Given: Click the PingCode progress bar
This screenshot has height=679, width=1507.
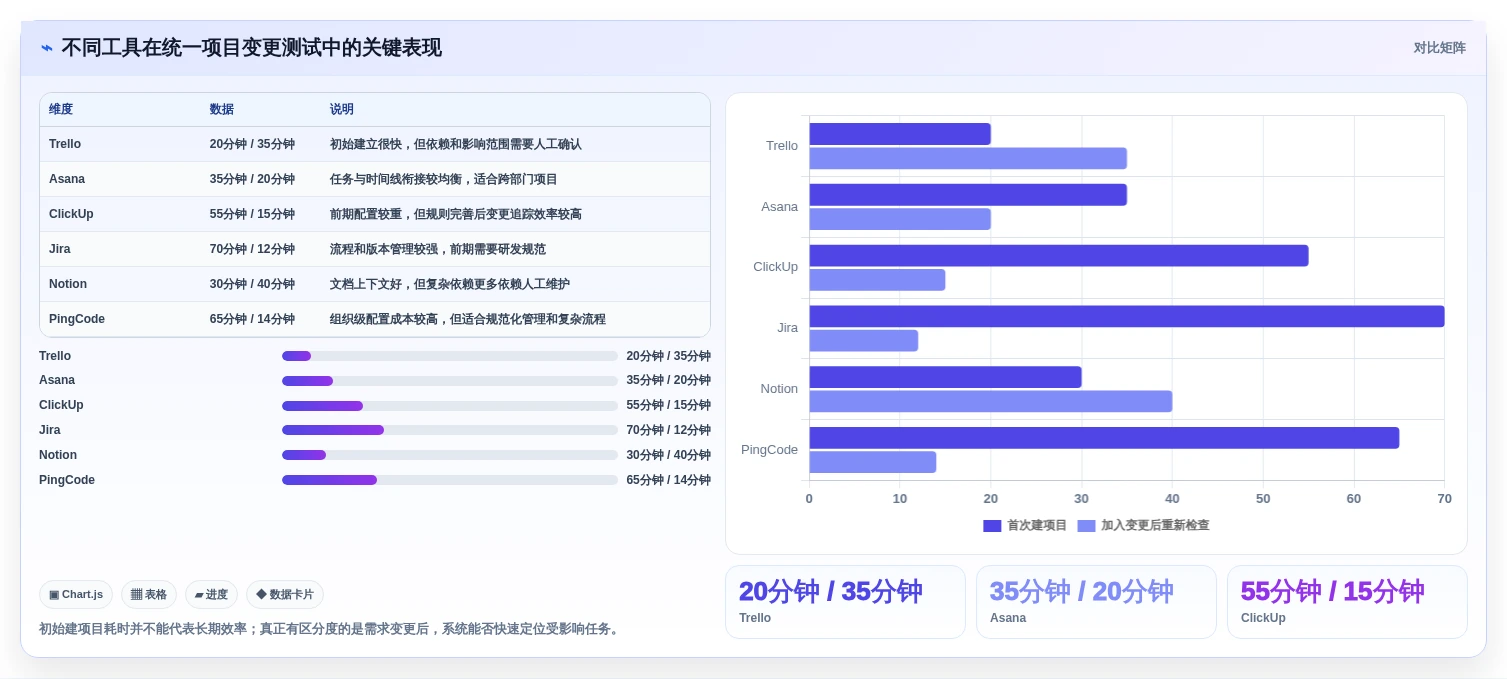Looking at the screenshot, I should (450, 480).
